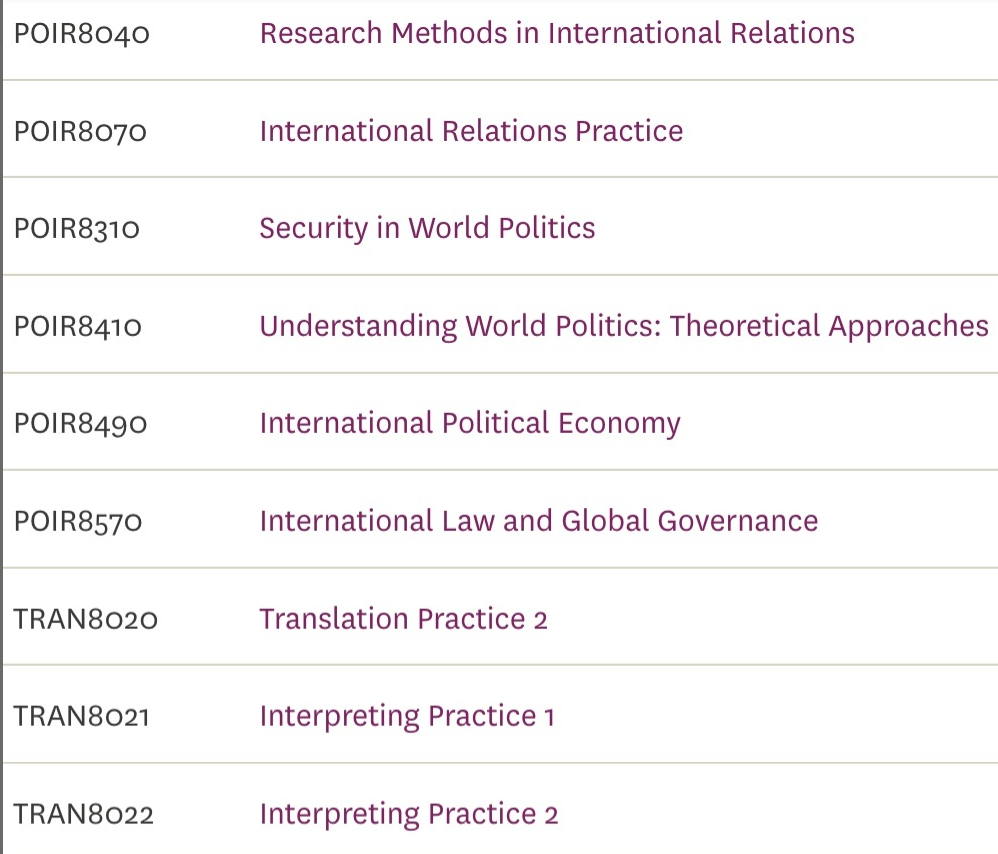This screenshot has height=854, width=998.
Task: Open Understanding World Politics: Theoretical Approaches
Action: (x=623, y=326)
